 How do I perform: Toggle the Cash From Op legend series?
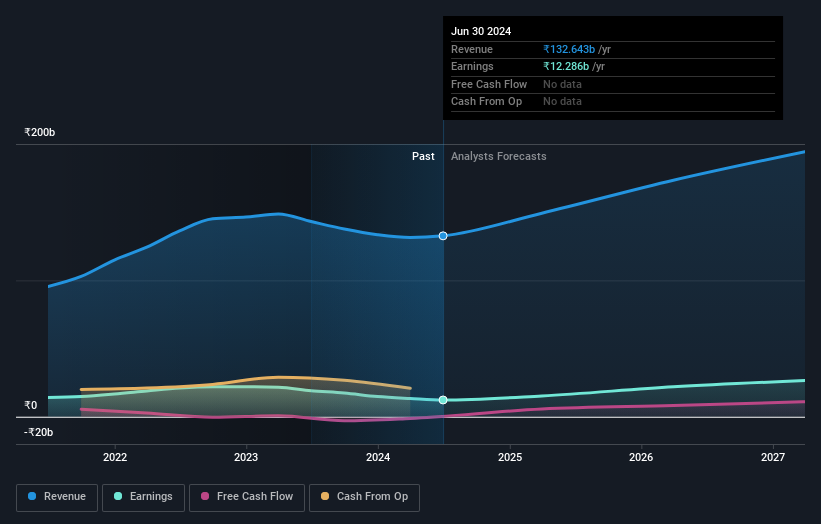pos(364,497)
